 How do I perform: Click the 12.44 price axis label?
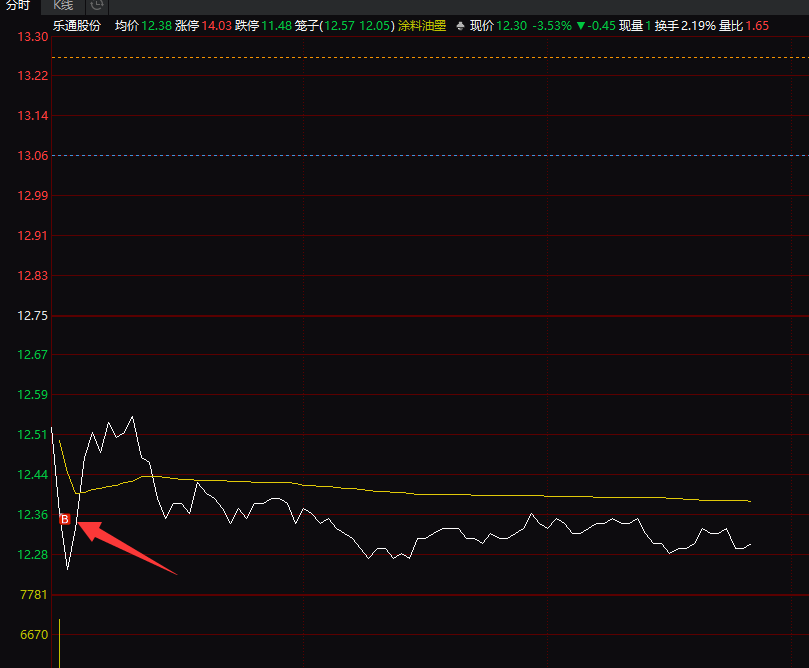tap(33, 475)
